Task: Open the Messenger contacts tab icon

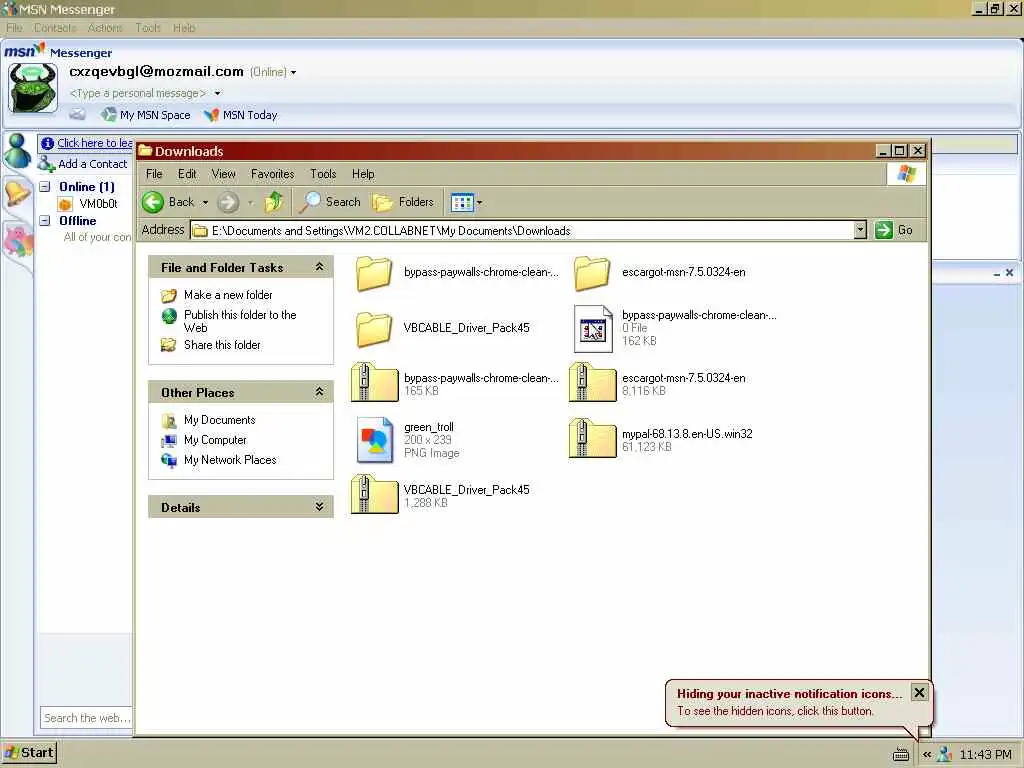Action: coord(17,152)
